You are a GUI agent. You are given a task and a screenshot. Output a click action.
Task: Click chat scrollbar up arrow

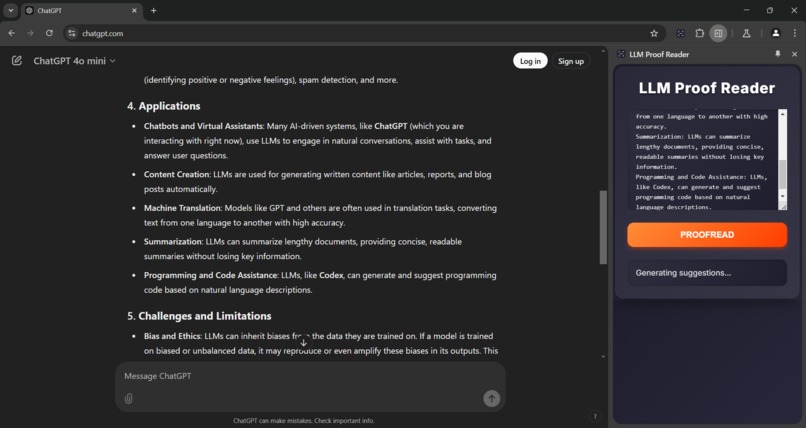603,51
